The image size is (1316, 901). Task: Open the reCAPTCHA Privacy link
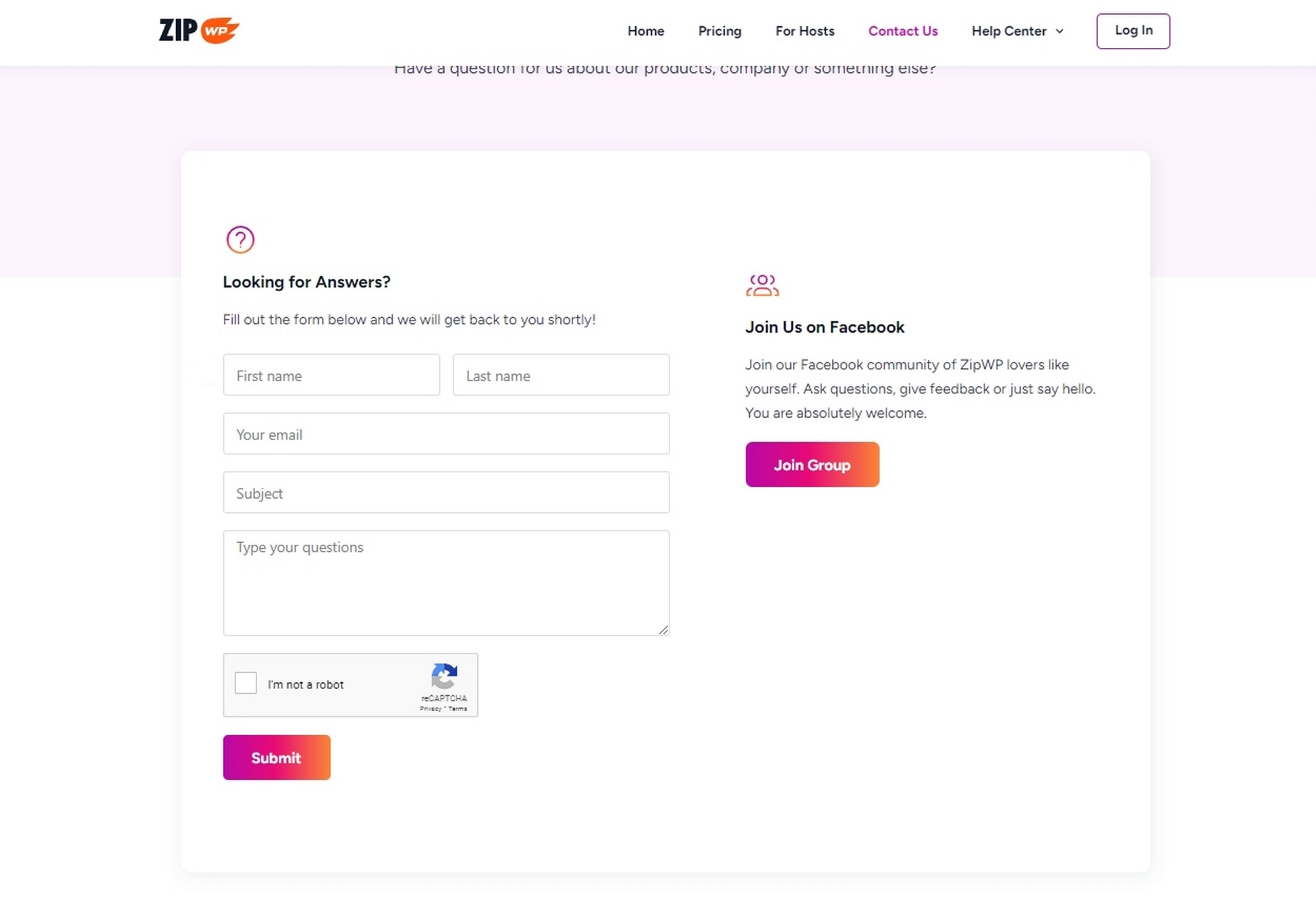click(x=431, y=709)
